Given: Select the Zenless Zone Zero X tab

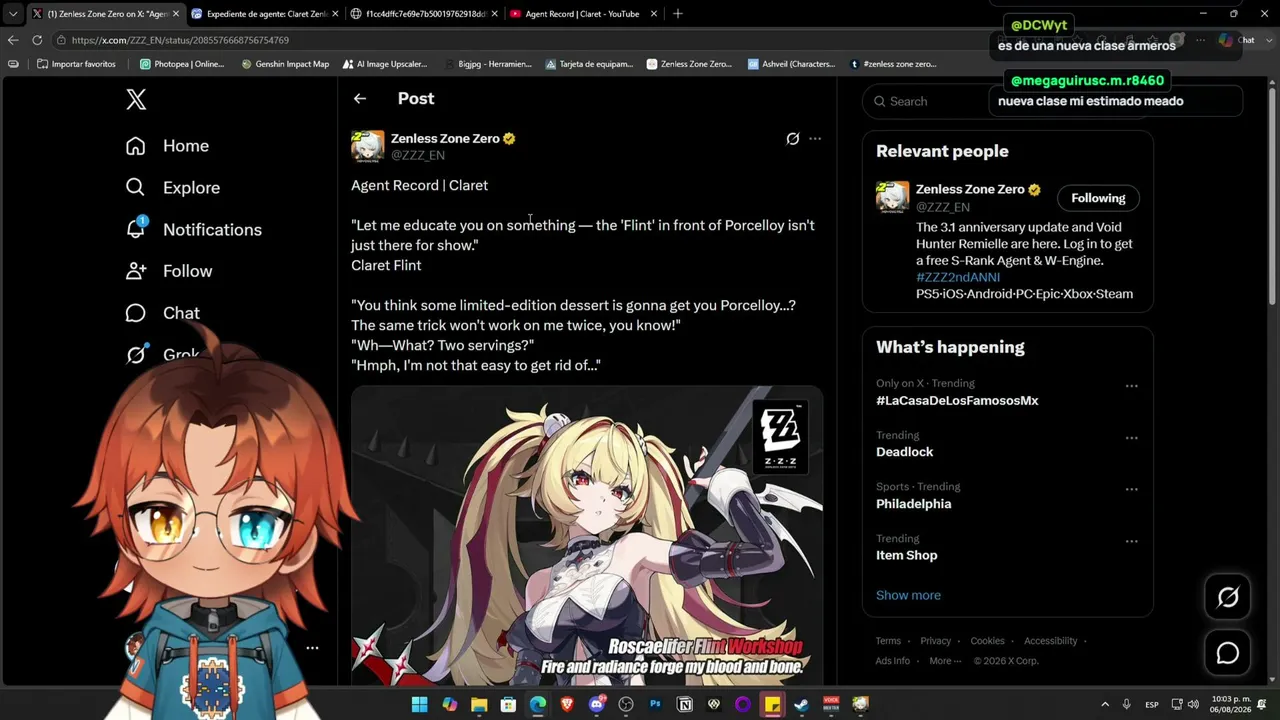Looking at the screenshot, I should click(x=104, y=14).
